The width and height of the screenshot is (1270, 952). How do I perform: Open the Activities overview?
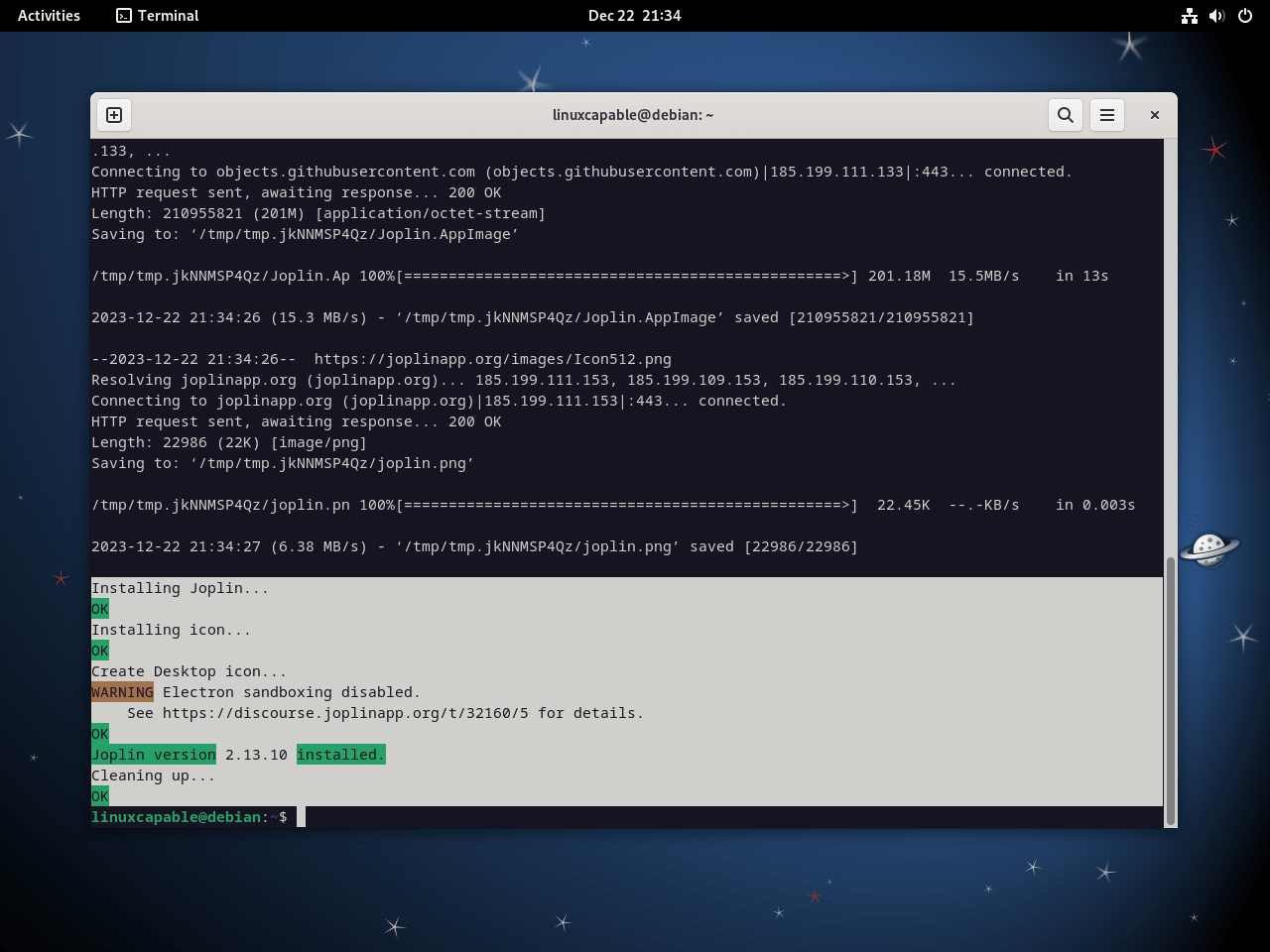click(48, 15)
